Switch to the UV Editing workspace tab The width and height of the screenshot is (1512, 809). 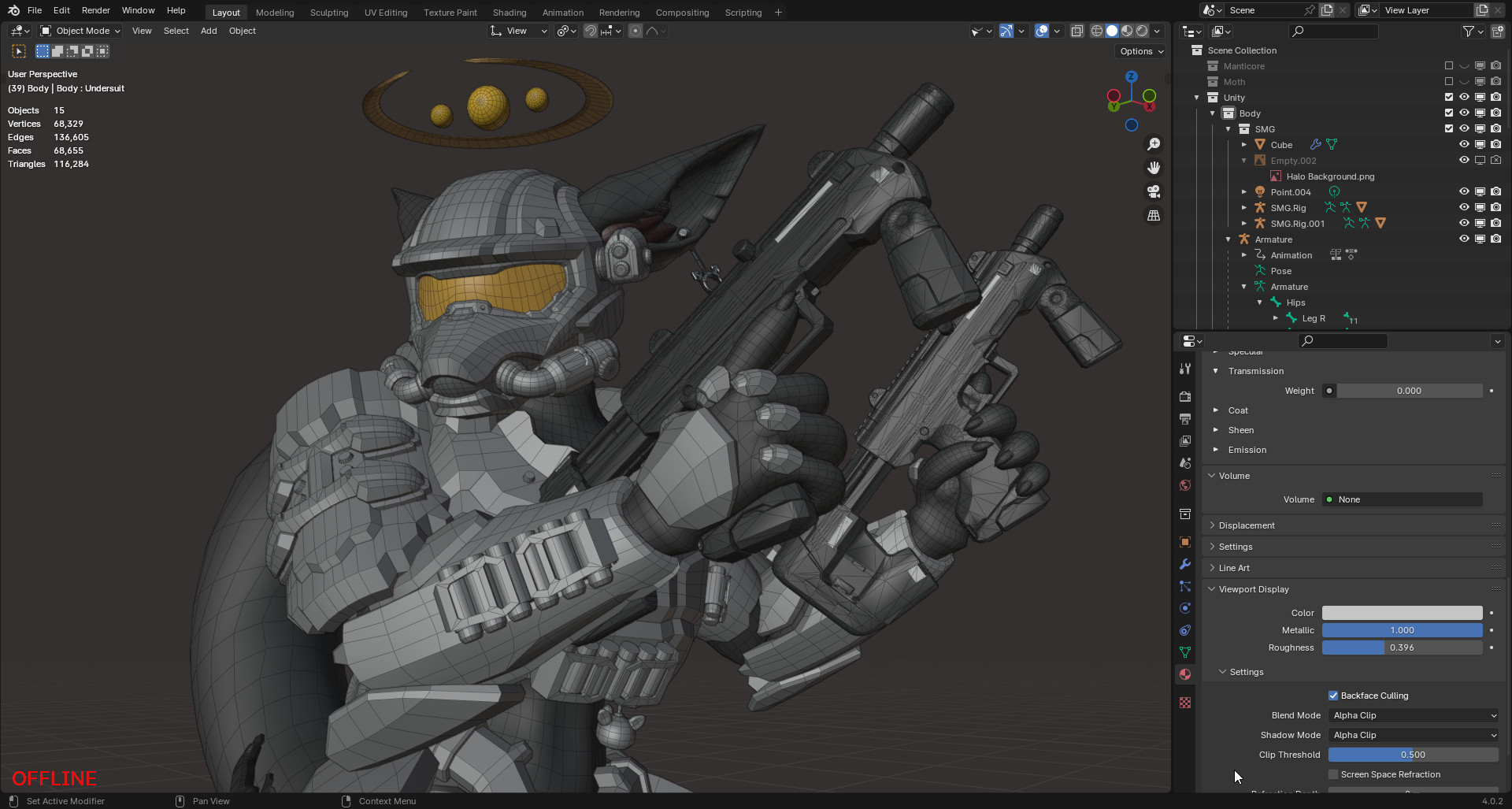tap(386, 13)
